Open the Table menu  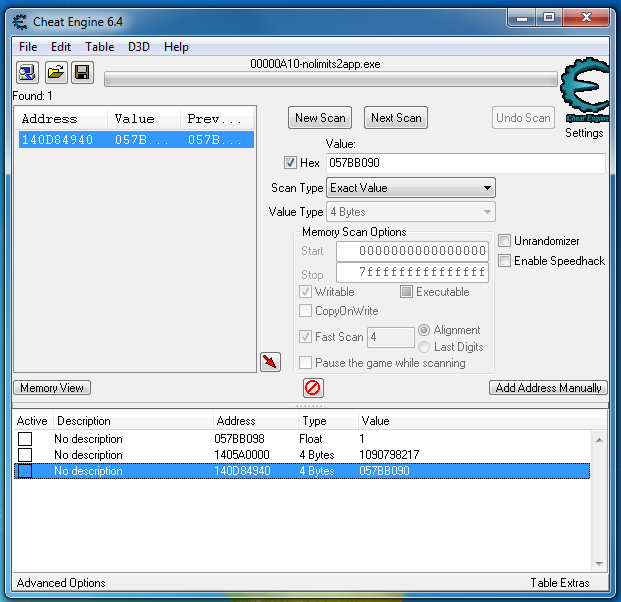(99, 47)
